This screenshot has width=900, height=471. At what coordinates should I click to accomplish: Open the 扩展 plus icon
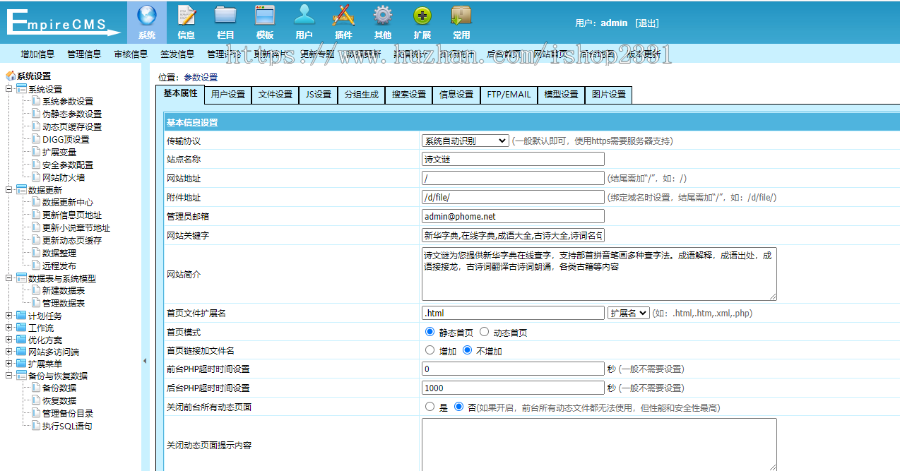422,20
